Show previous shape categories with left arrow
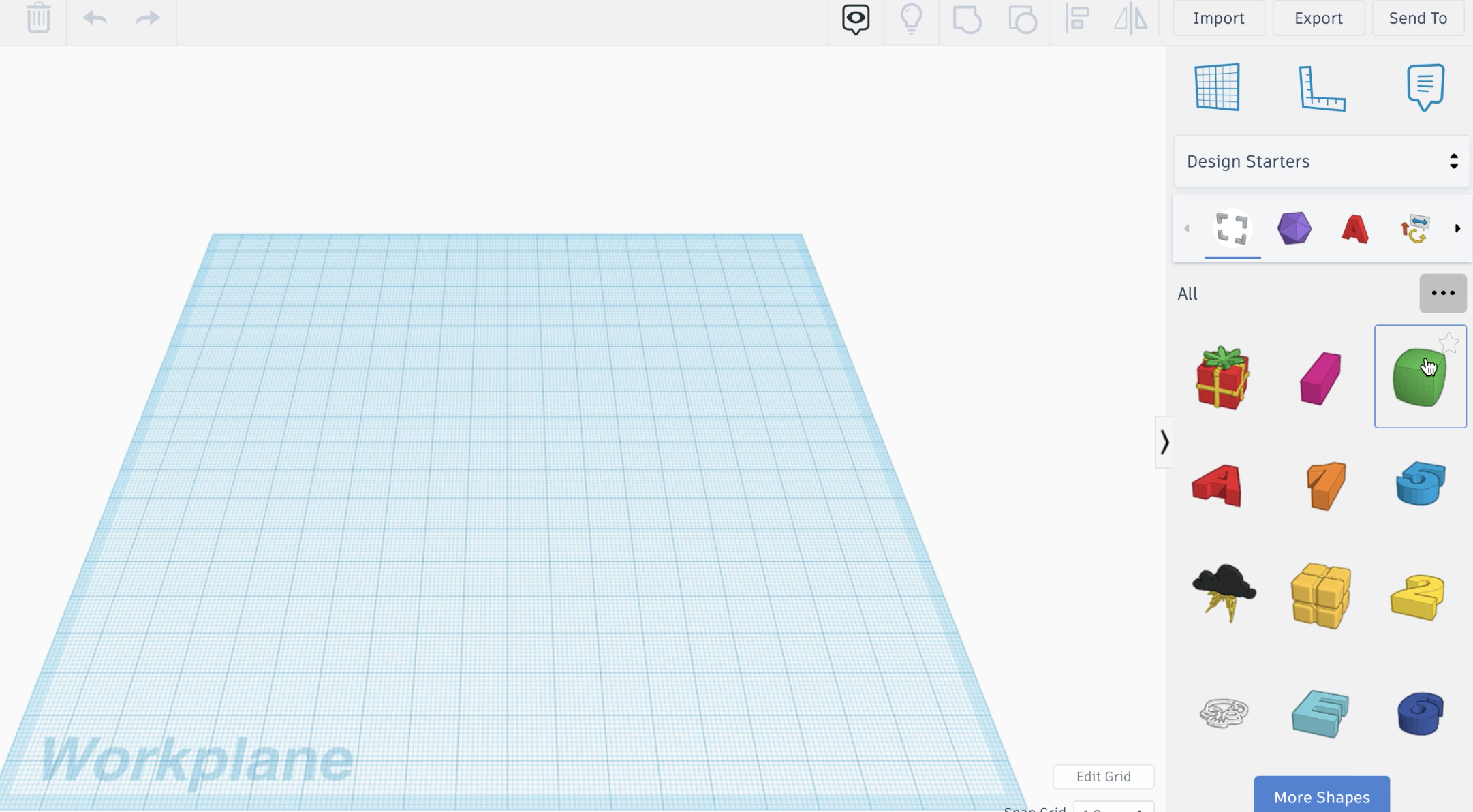The height and width of the screenshot is (812, 1473). [1187, 228]
